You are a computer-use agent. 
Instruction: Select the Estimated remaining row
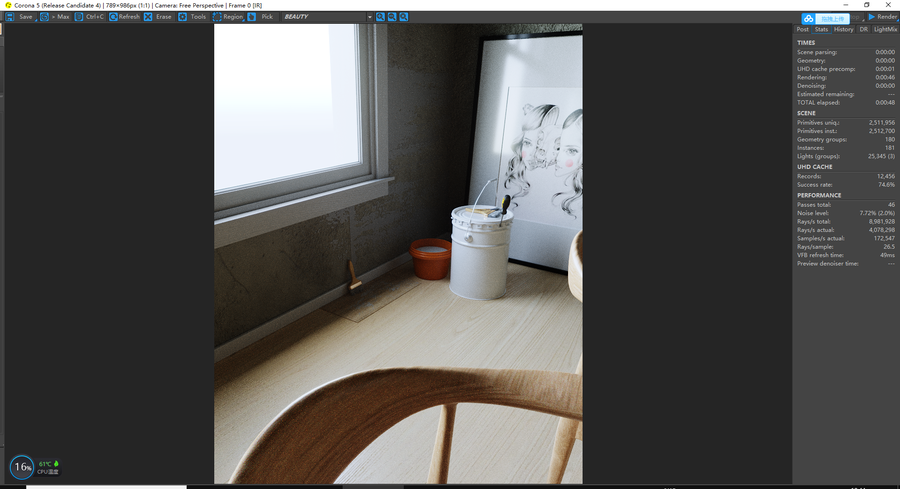pyautogui.click(x=845, y=94)
